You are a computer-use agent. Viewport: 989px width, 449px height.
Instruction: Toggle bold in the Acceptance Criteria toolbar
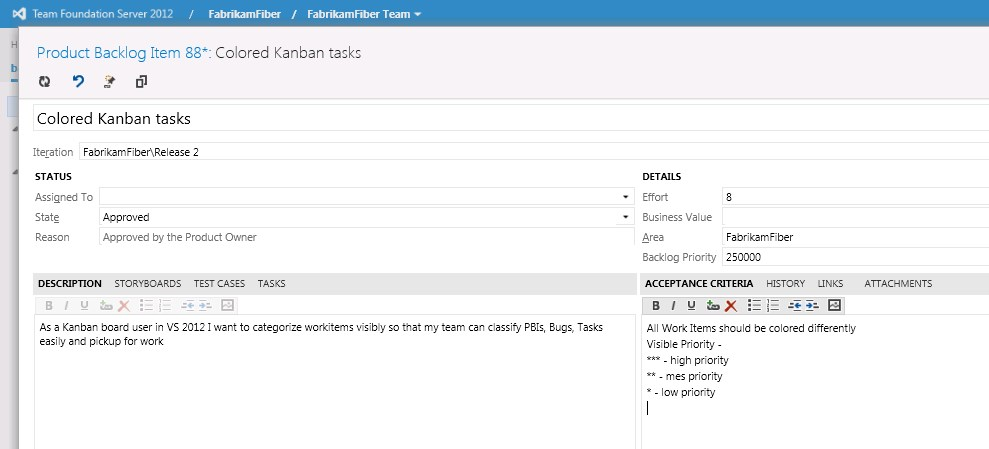tap(656, 306)
